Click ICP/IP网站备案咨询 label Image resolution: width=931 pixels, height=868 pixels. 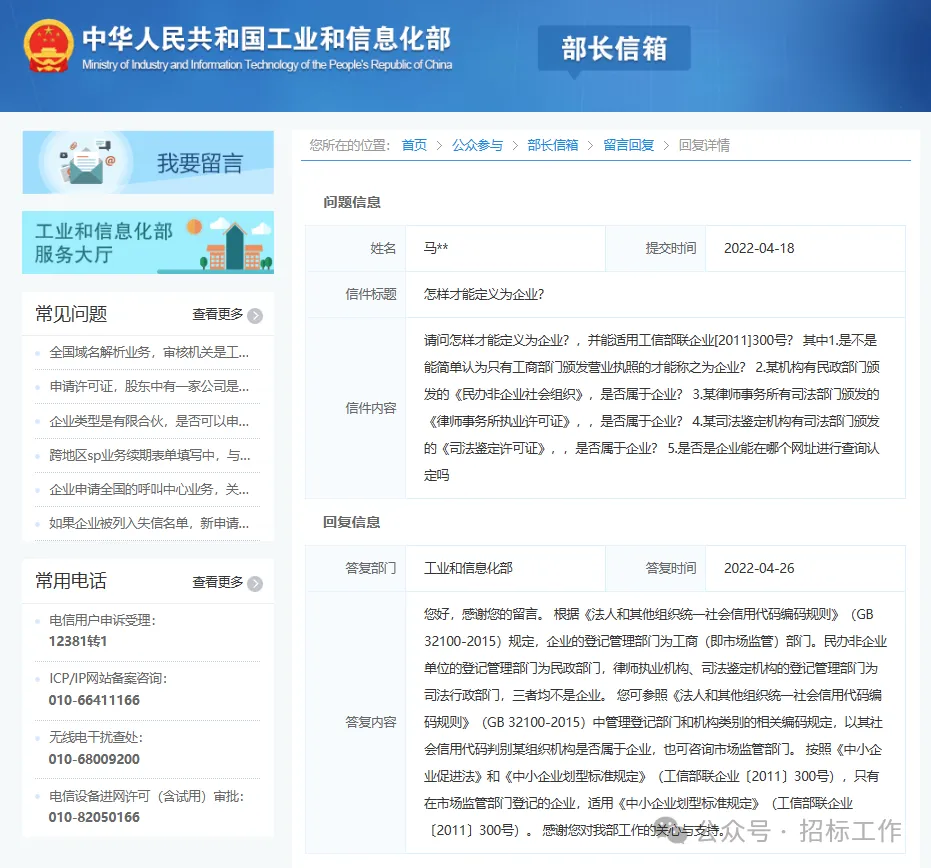pyautogui.click(x=108, y=679)
